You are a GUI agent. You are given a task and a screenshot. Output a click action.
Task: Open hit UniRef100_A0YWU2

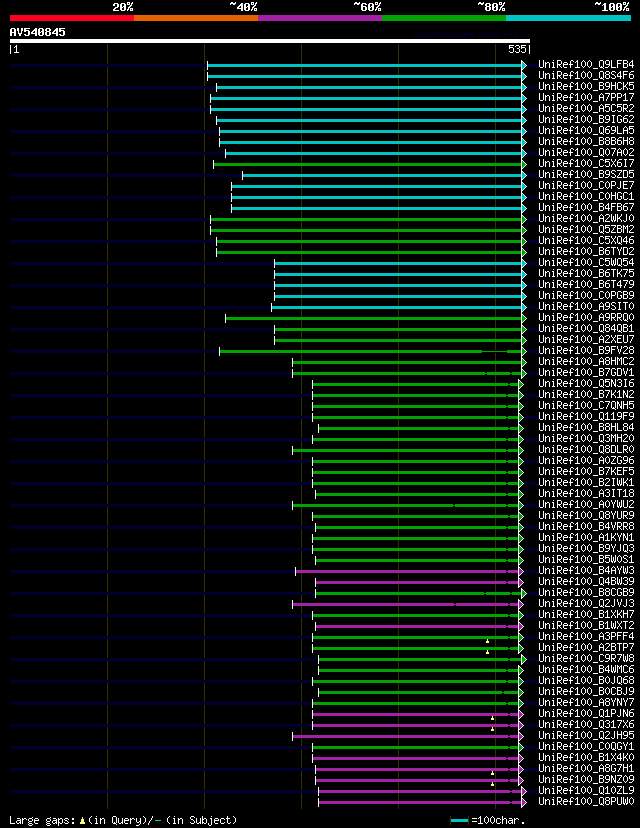point(586,504)
